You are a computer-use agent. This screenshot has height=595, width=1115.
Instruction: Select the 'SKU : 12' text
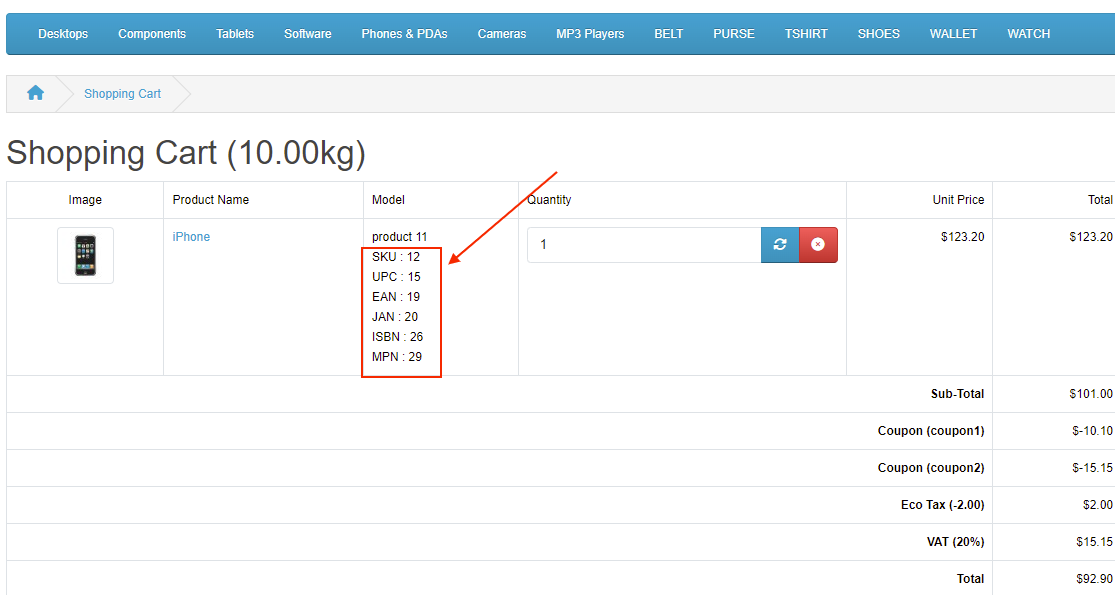(396, 257)
